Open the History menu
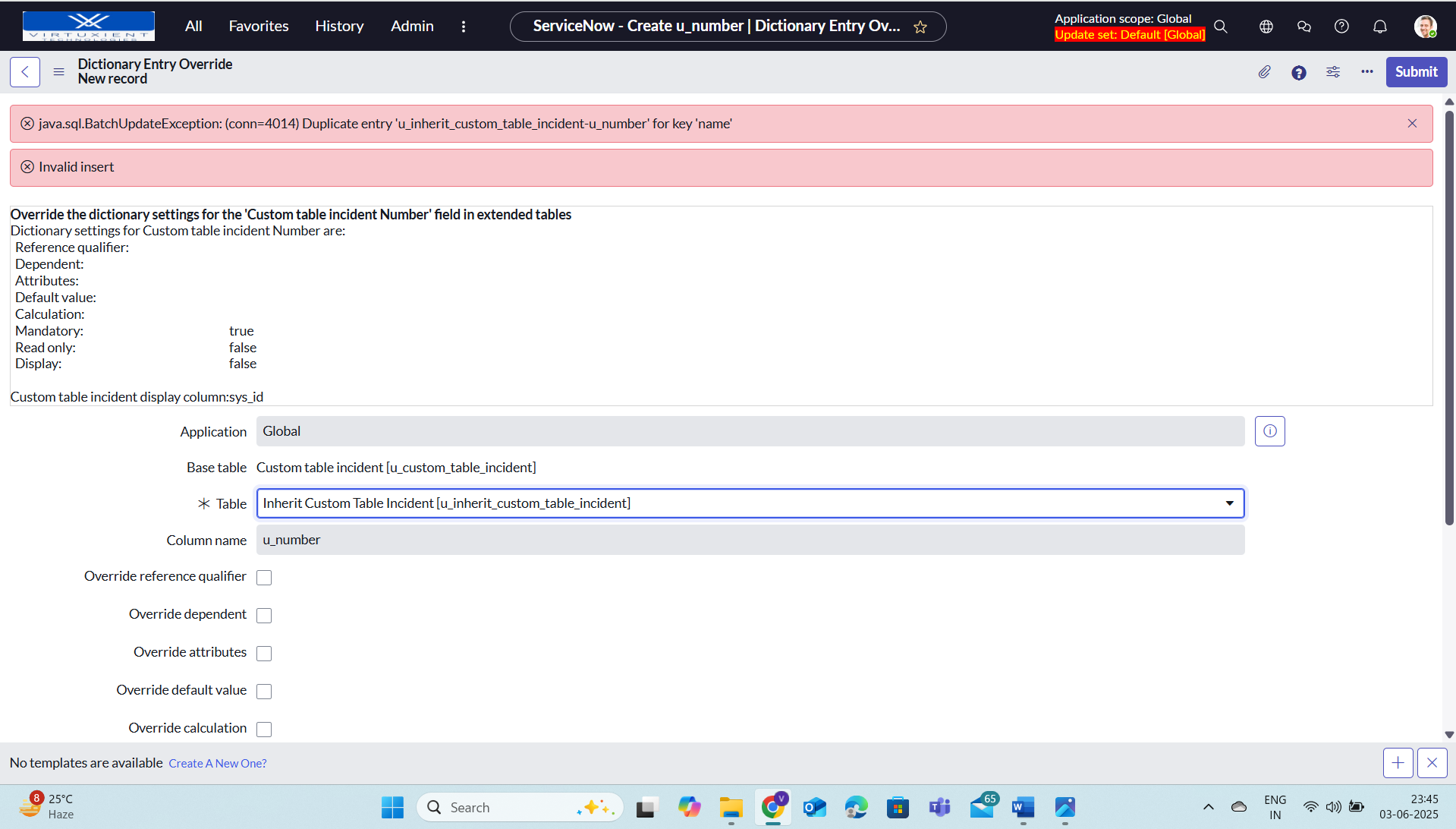Viewport: 1456px width, 829px height. pyautogui.click(x=339, y=26)
